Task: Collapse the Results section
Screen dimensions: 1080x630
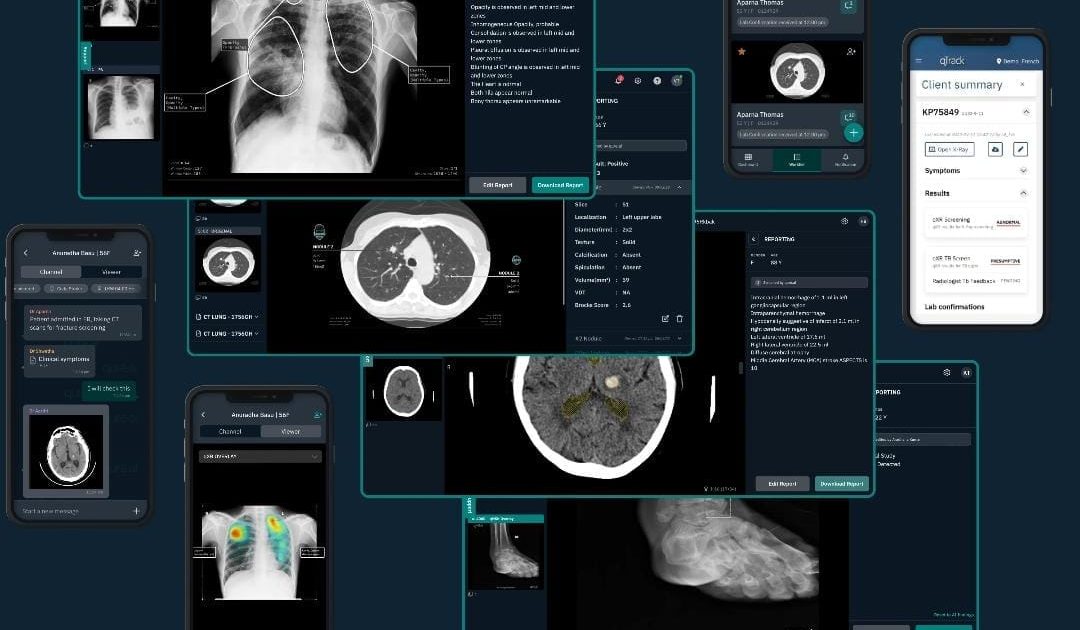Action: point(1022,193)
